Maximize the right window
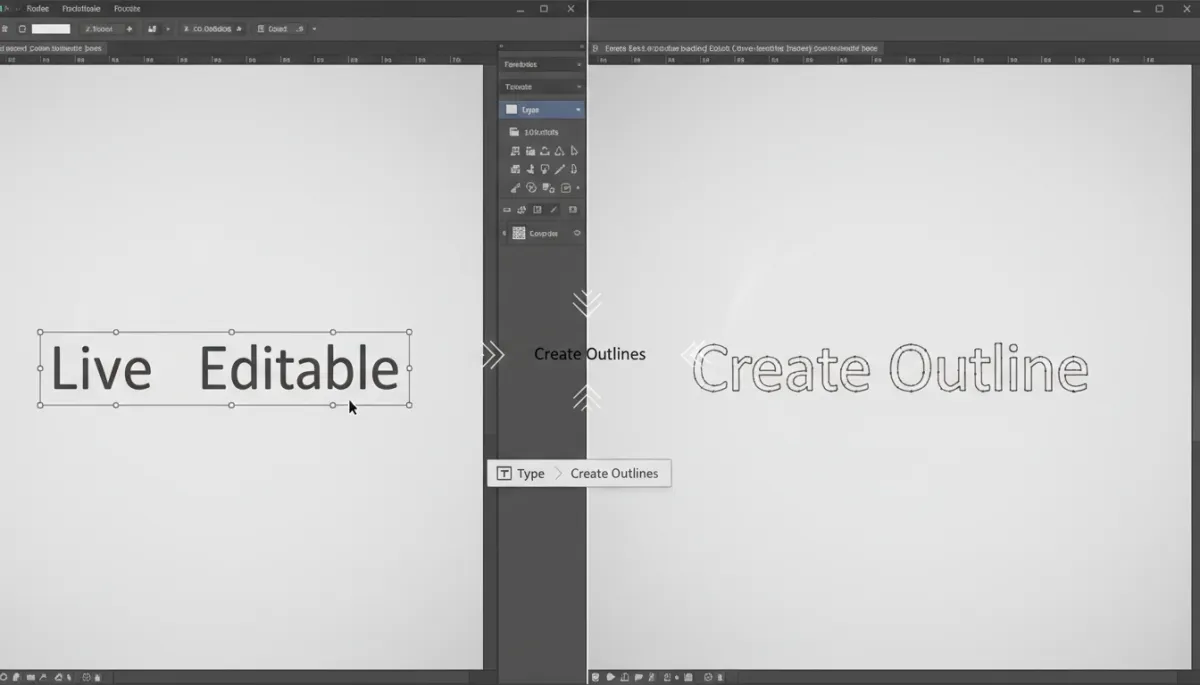 tap(1159, 8)
